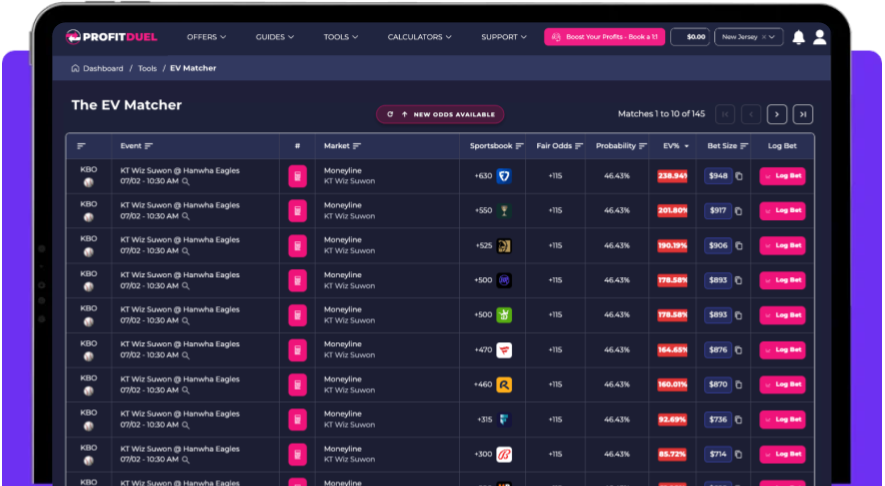Copy the $736 bet size
Viewport: 885px width, 486px height.
739,420
